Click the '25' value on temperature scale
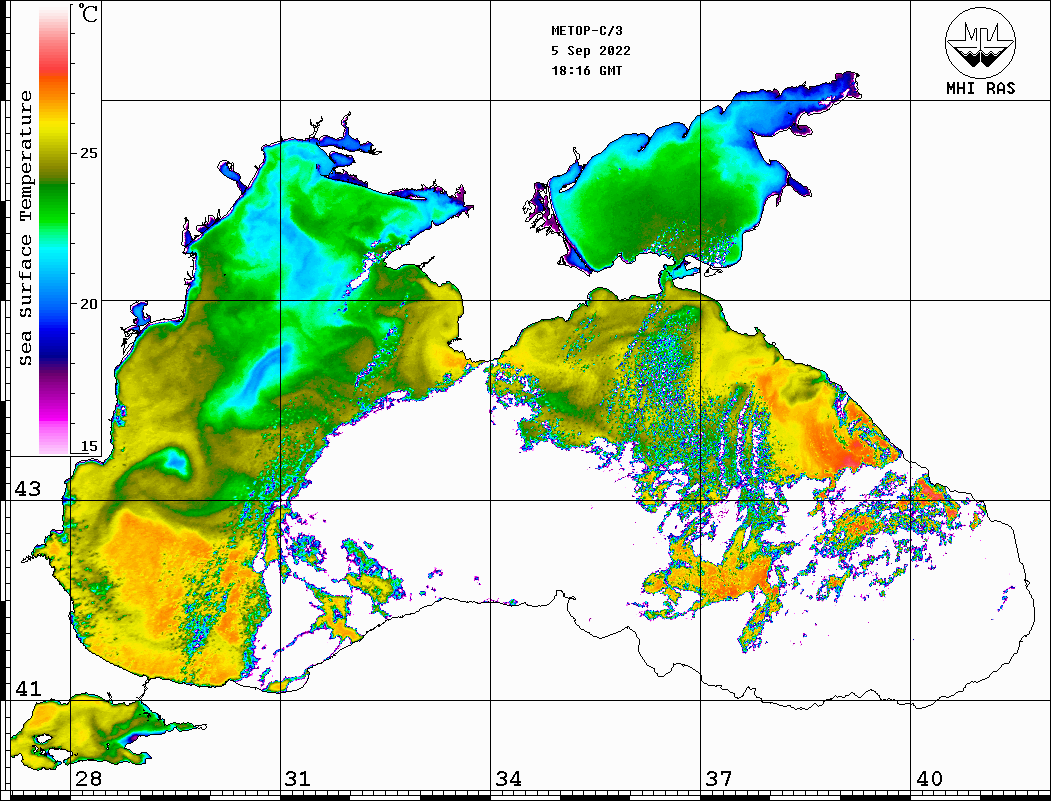The width and height of the screenshot is (1051, 801). 88,153
